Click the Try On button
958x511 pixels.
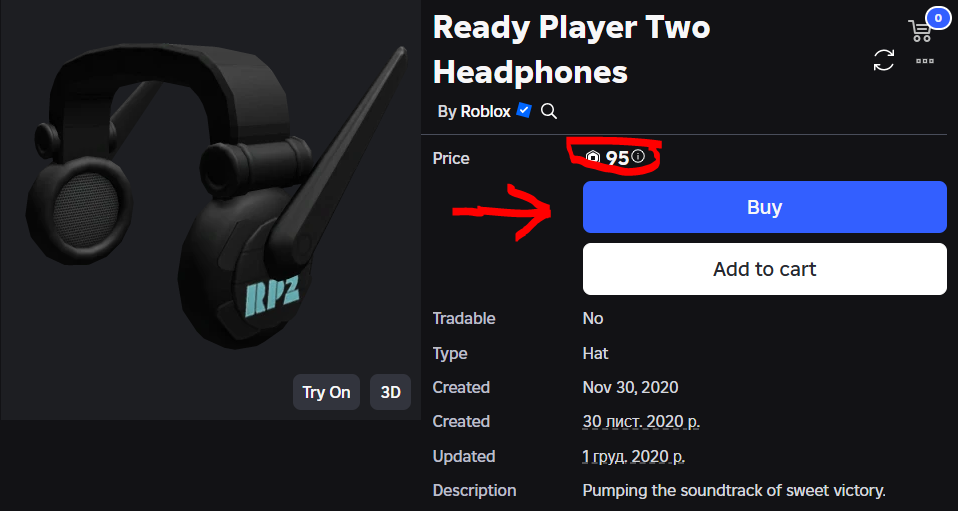coord(327,392)
